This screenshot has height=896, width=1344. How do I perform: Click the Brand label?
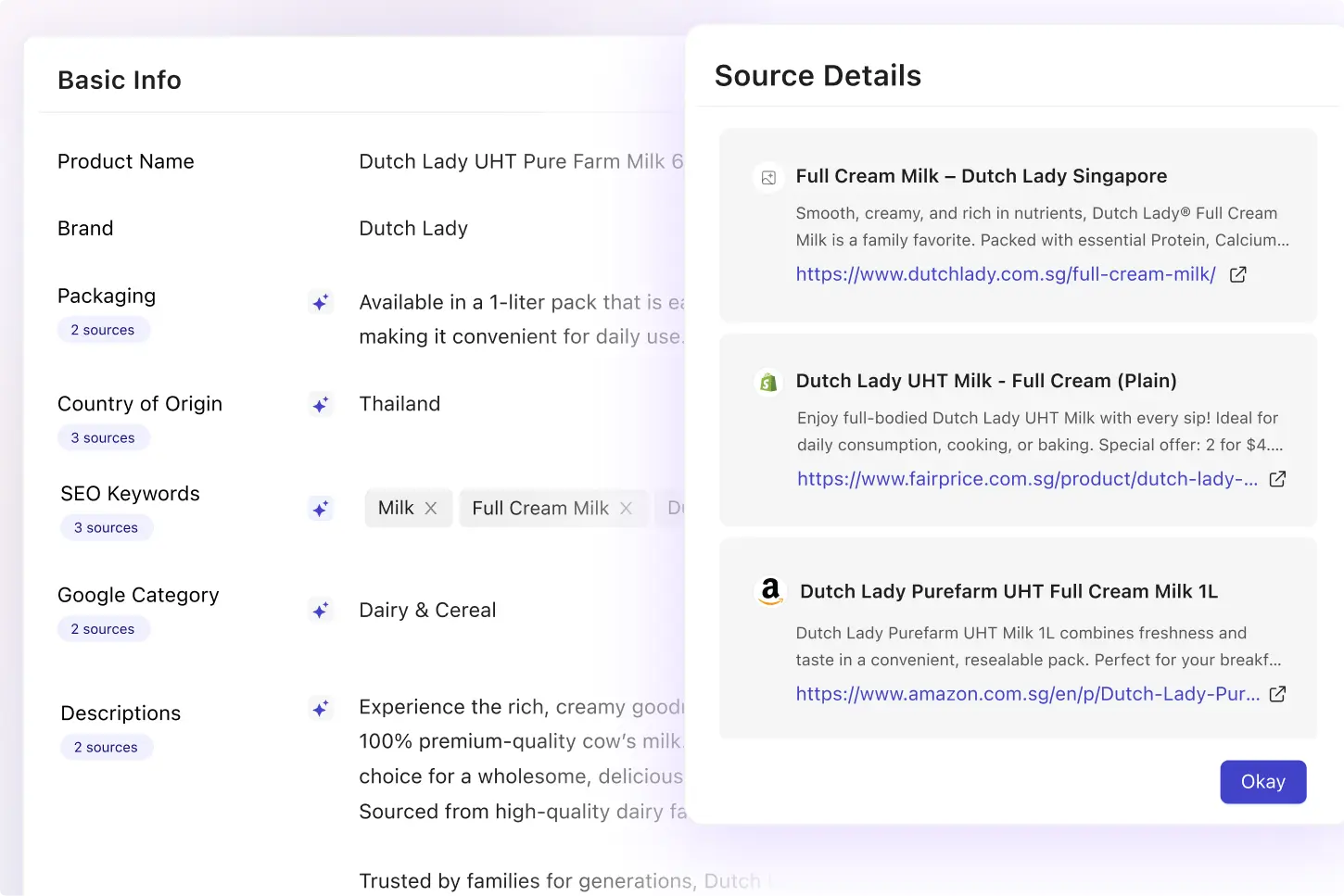pos(85,229)
